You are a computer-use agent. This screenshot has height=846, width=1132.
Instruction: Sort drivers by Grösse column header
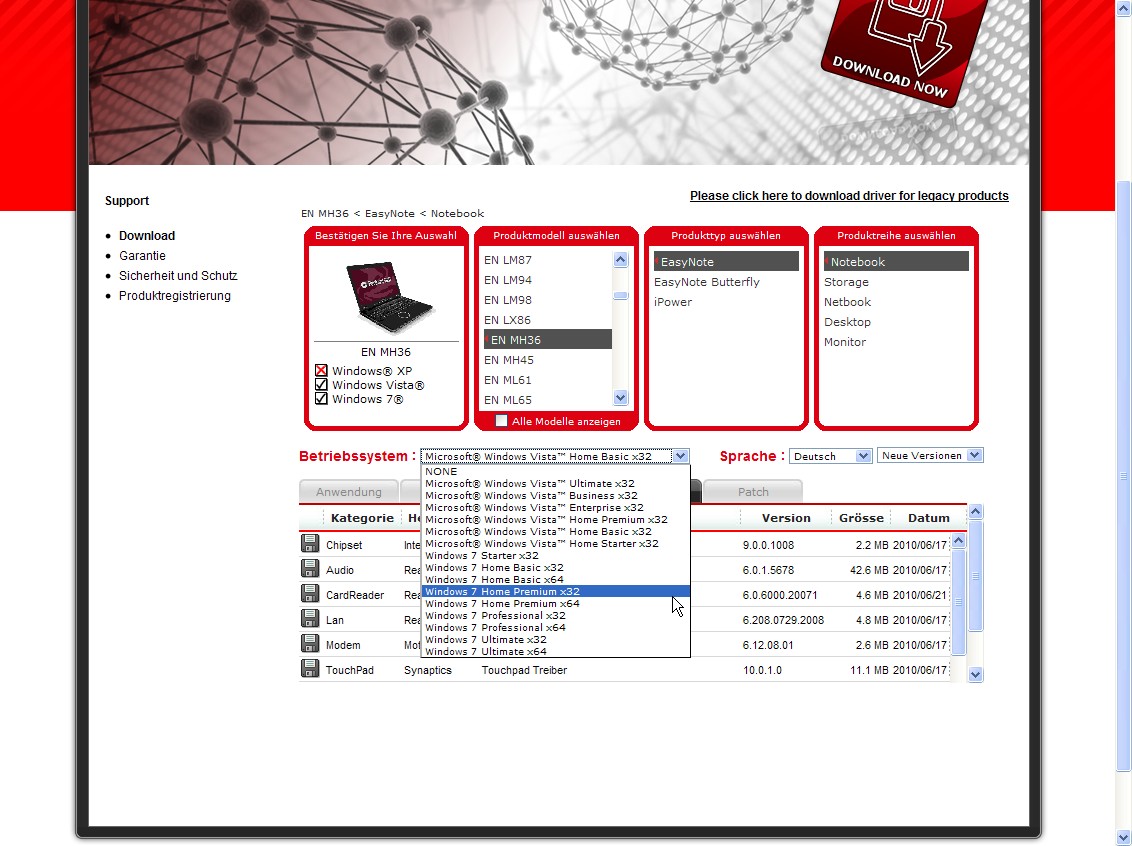861,518
